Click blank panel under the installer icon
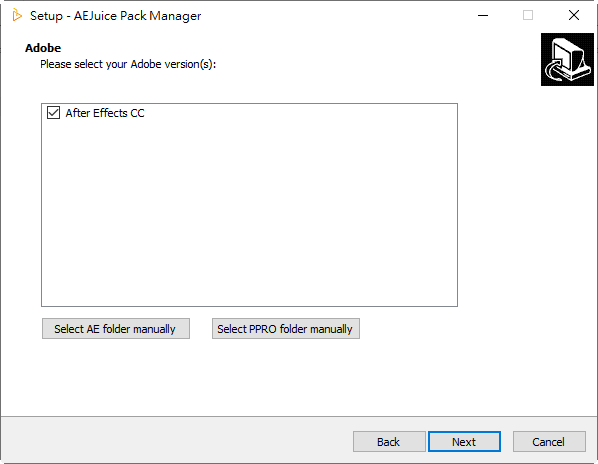 tap(567, 191)
